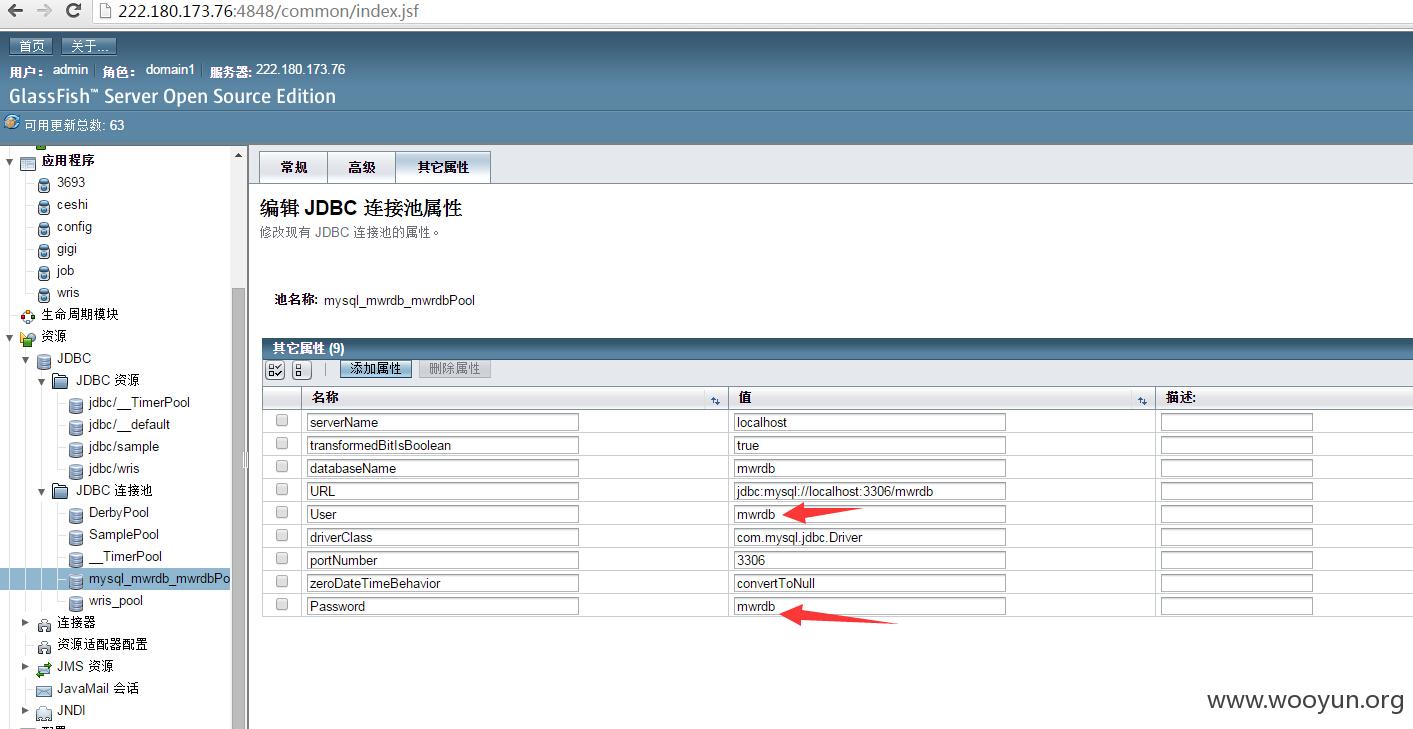Click the deselect-all rows icon
The height and width of the screenshot is (729, 1413).
(x=301, y=370)
